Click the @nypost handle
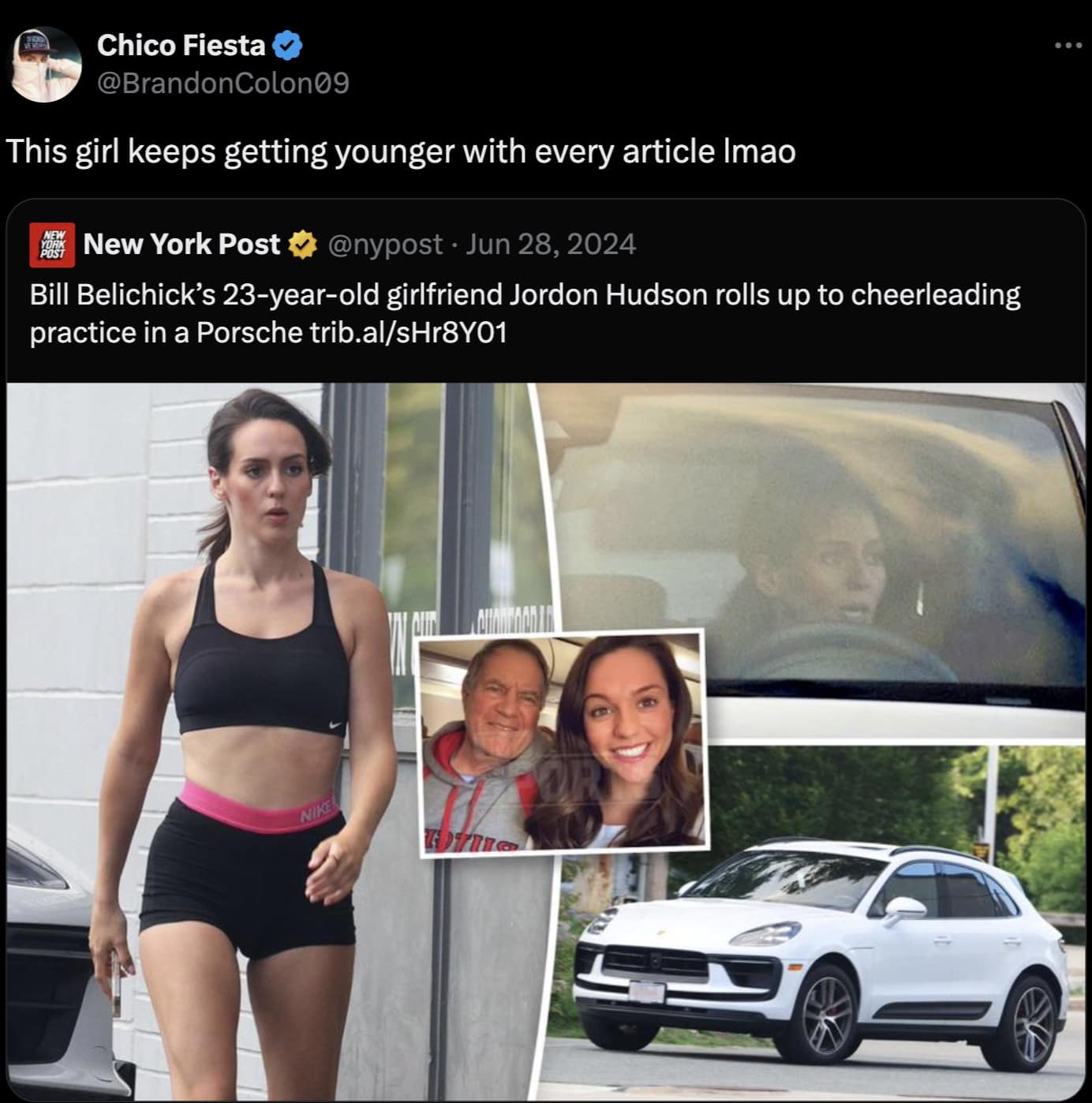Screen dimensions: 1092x1103 pyautogui.click(x=384, y=245)
